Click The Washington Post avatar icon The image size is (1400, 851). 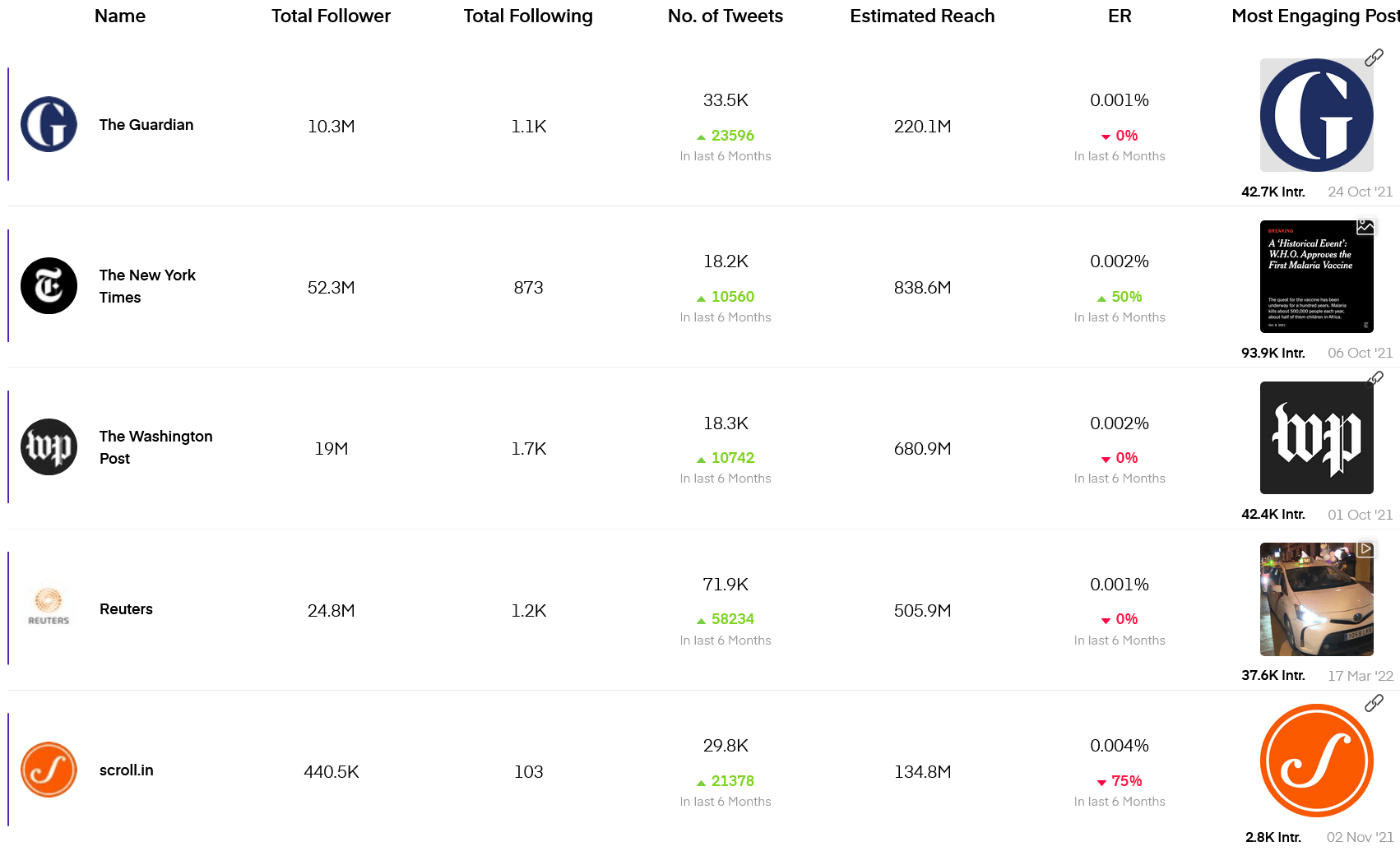point(49,447)
